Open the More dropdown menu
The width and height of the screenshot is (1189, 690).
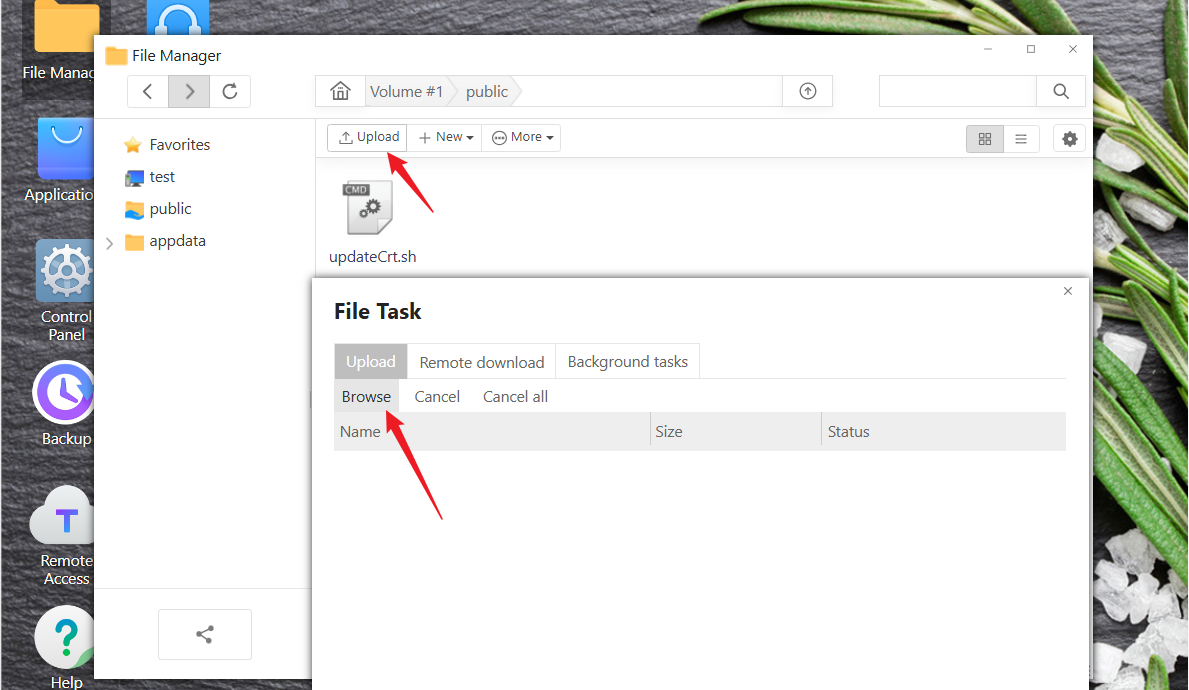521,138
